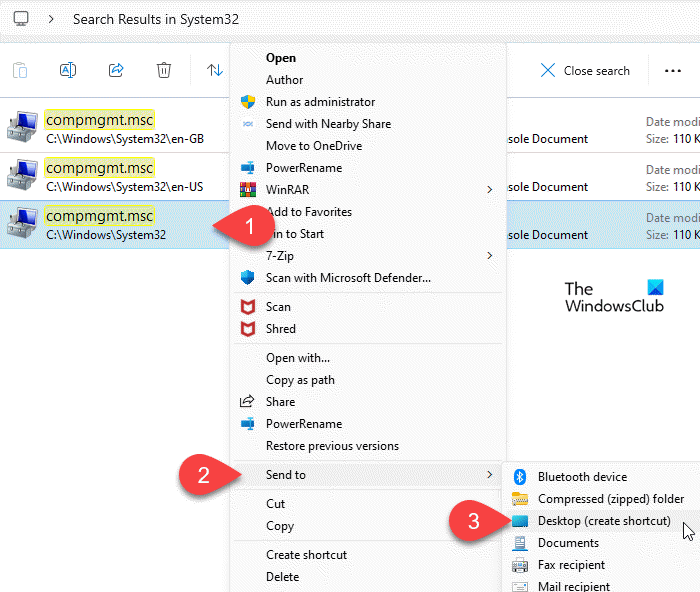Image resolution: width=700 pixels, height=592 pixels.
Task: Send to Compressed (zipped) folder
Action: (611, 499)
